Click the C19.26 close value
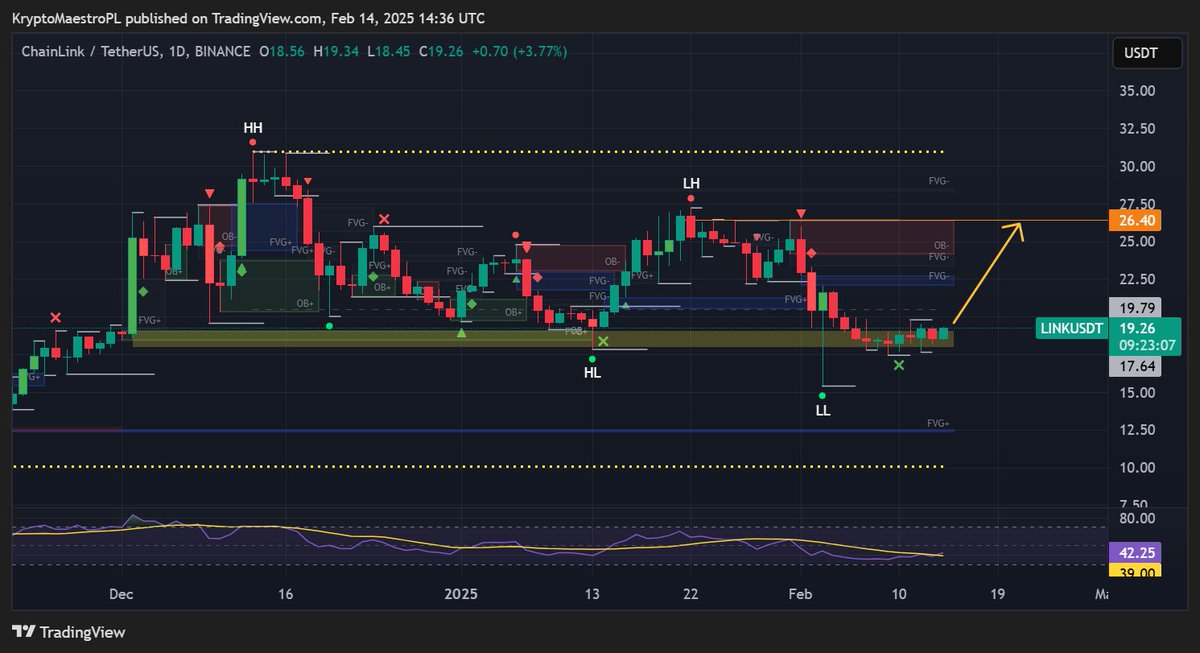 pos(440,51)
